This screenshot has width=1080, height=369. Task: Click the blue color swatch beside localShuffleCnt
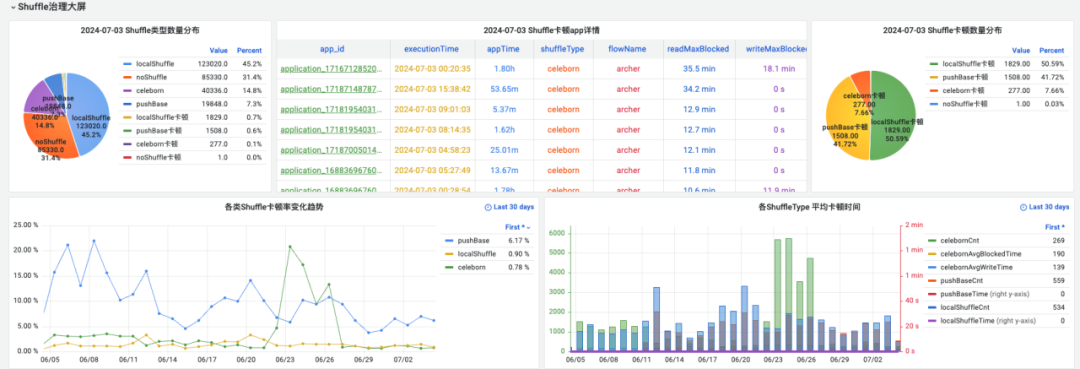[x=932, y=308]
